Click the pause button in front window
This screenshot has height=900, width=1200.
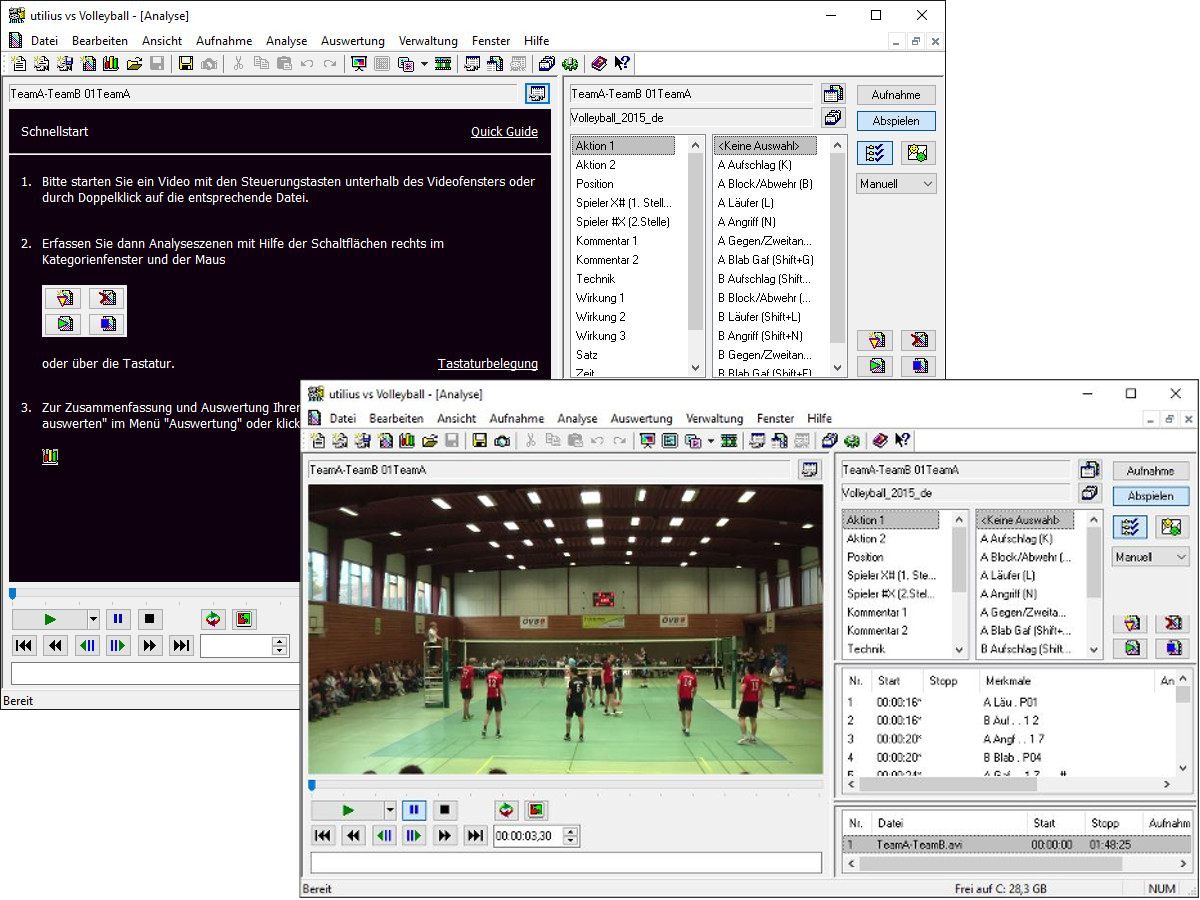pos(414,810)
